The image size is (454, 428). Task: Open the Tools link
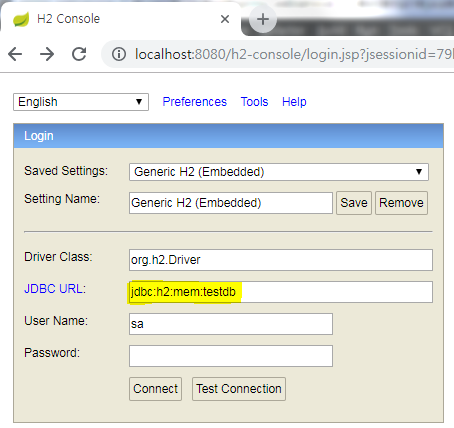pyautogui.click(x=254, y=102)
